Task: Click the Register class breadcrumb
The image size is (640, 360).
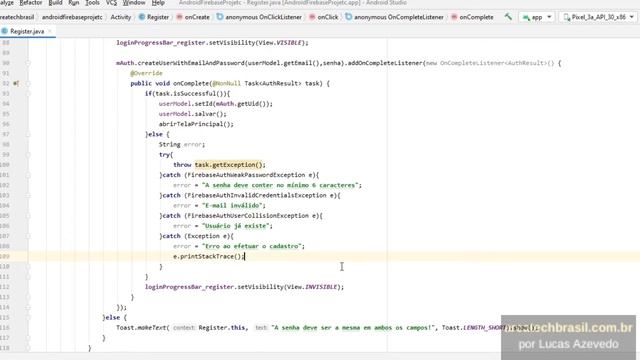Action: coord(154,17)
